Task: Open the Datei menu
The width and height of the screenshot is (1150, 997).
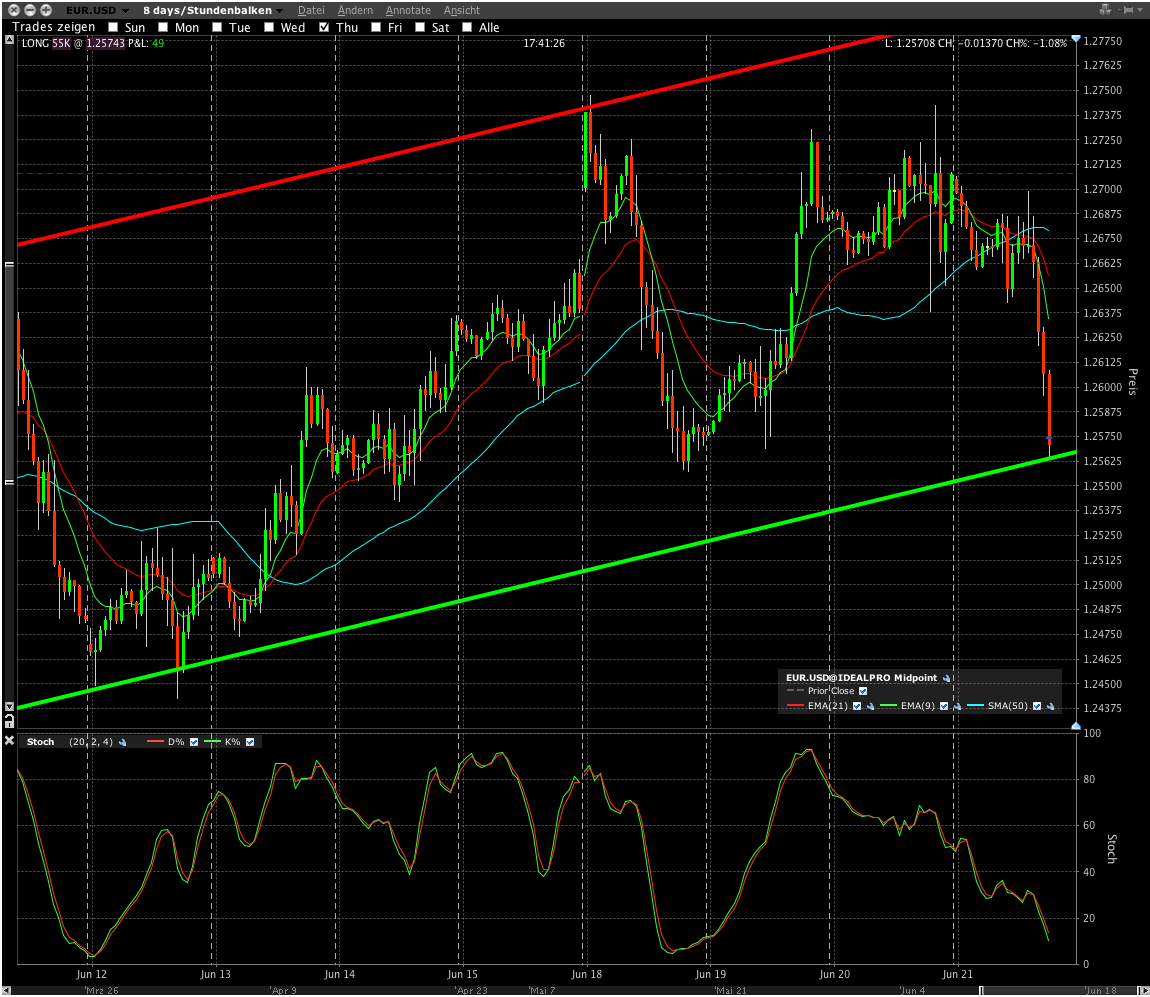Action: pyautogui.click(x=311, y=10)
